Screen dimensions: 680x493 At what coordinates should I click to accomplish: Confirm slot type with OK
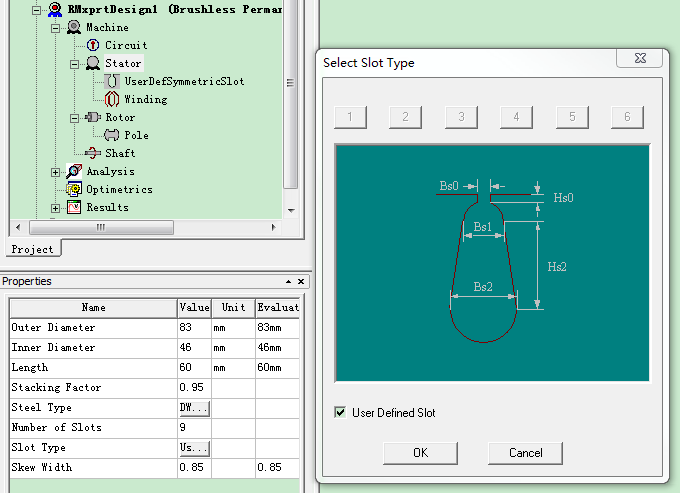tap(420, 453)
